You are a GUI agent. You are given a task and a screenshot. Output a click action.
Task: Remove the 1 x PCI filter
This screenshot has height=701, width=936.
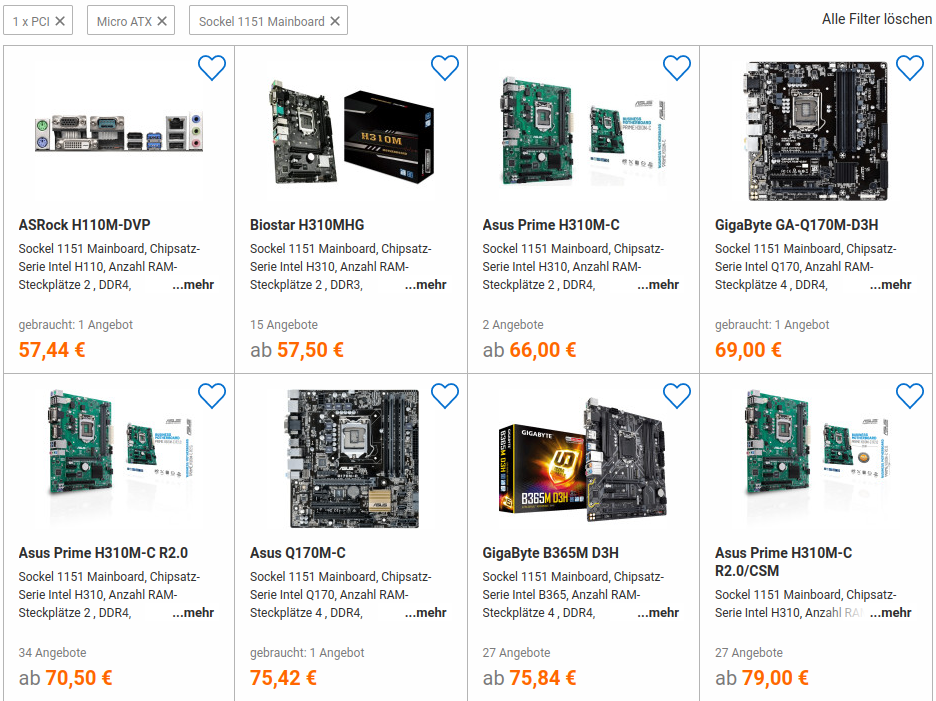(x=60, y=21)
